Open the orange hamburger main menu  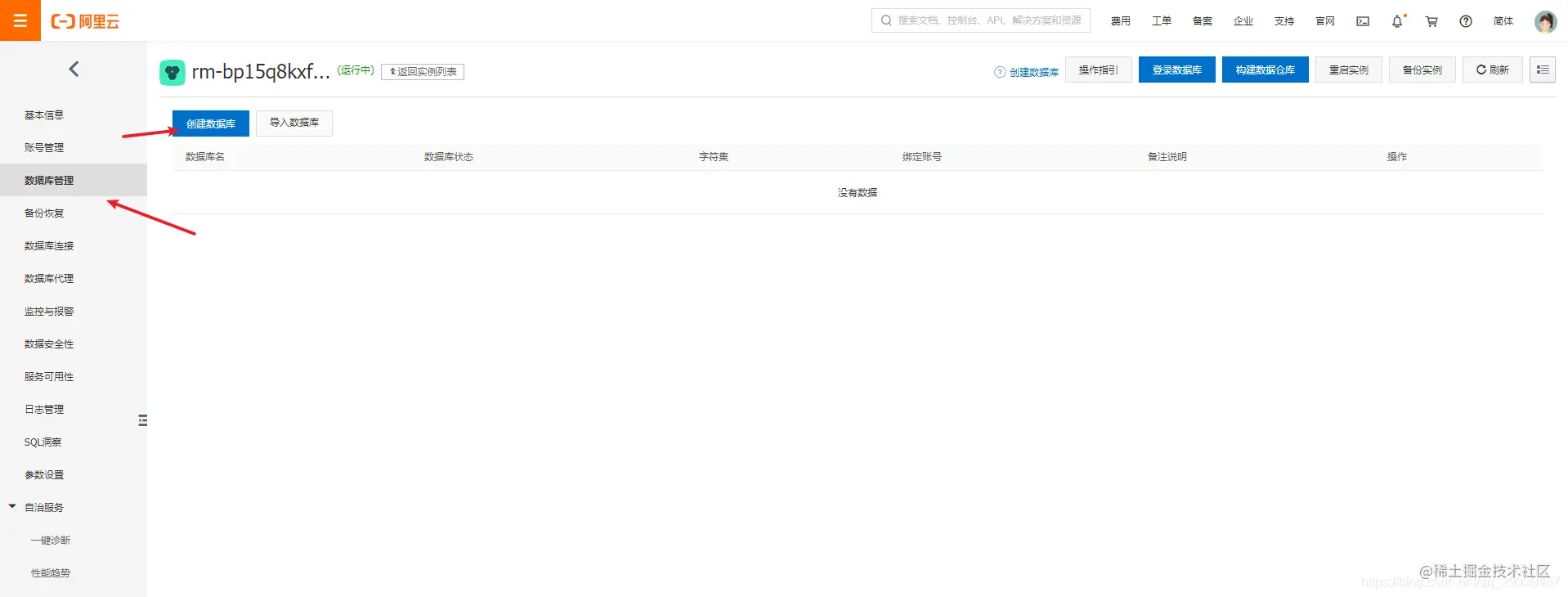(x=20, y=20)
